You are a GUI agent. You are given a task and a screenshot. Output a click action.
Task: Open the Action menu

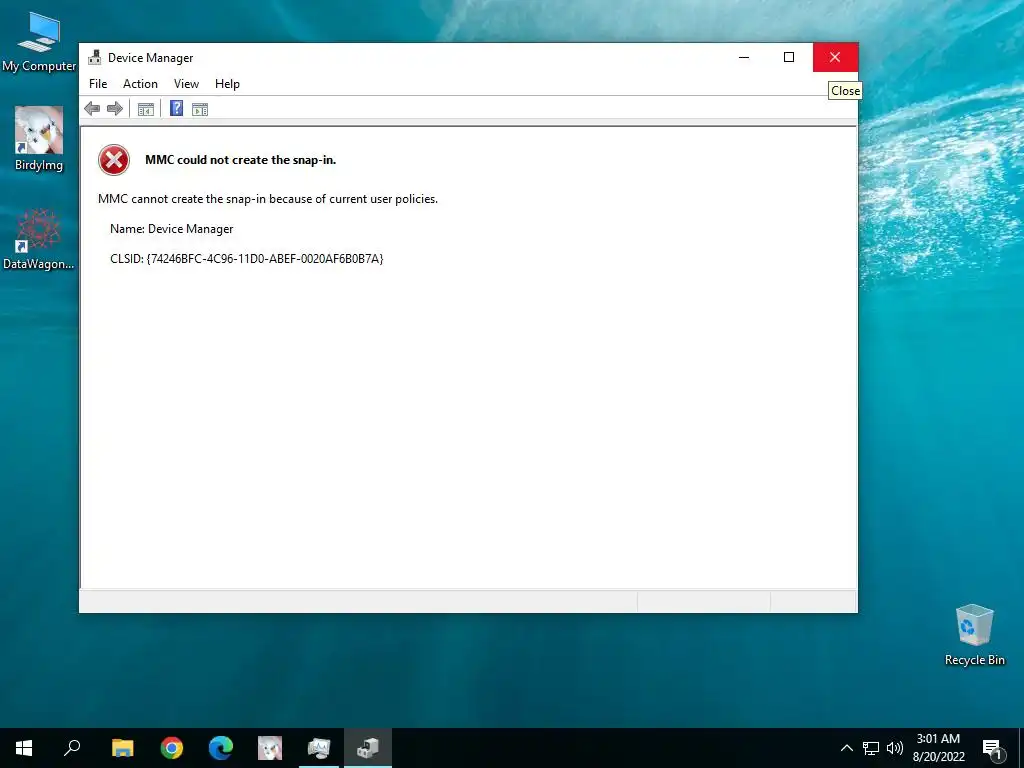(x=140, y=84)
